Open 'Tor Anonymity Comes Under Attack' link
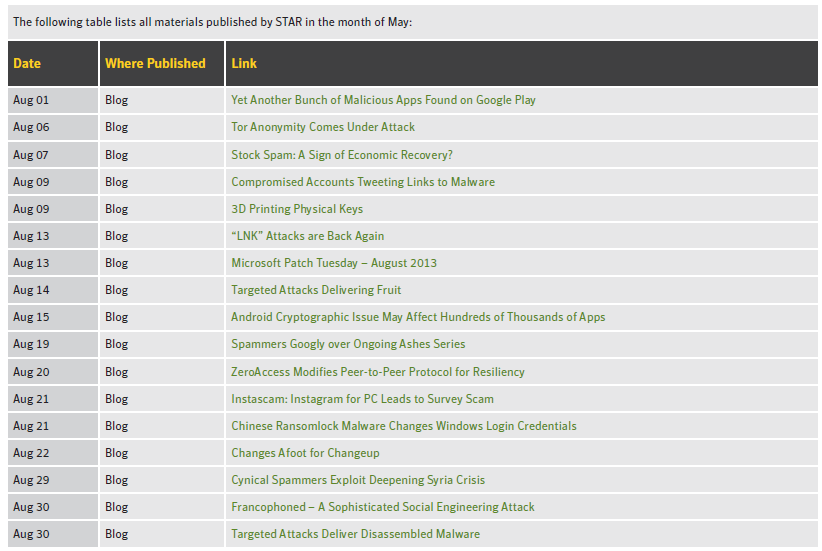 (x=323, y=127)
